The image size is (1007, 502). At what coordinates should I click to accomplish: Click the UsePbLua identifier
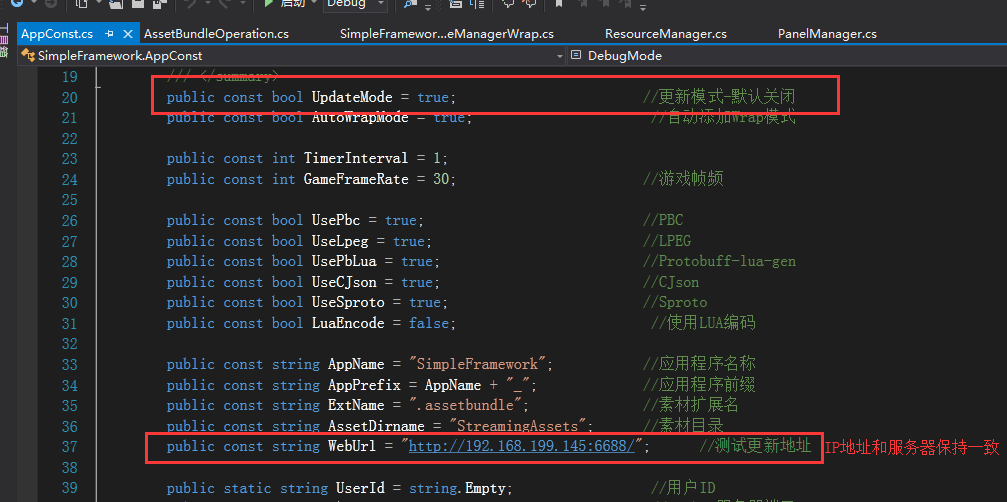click(344, 261)
